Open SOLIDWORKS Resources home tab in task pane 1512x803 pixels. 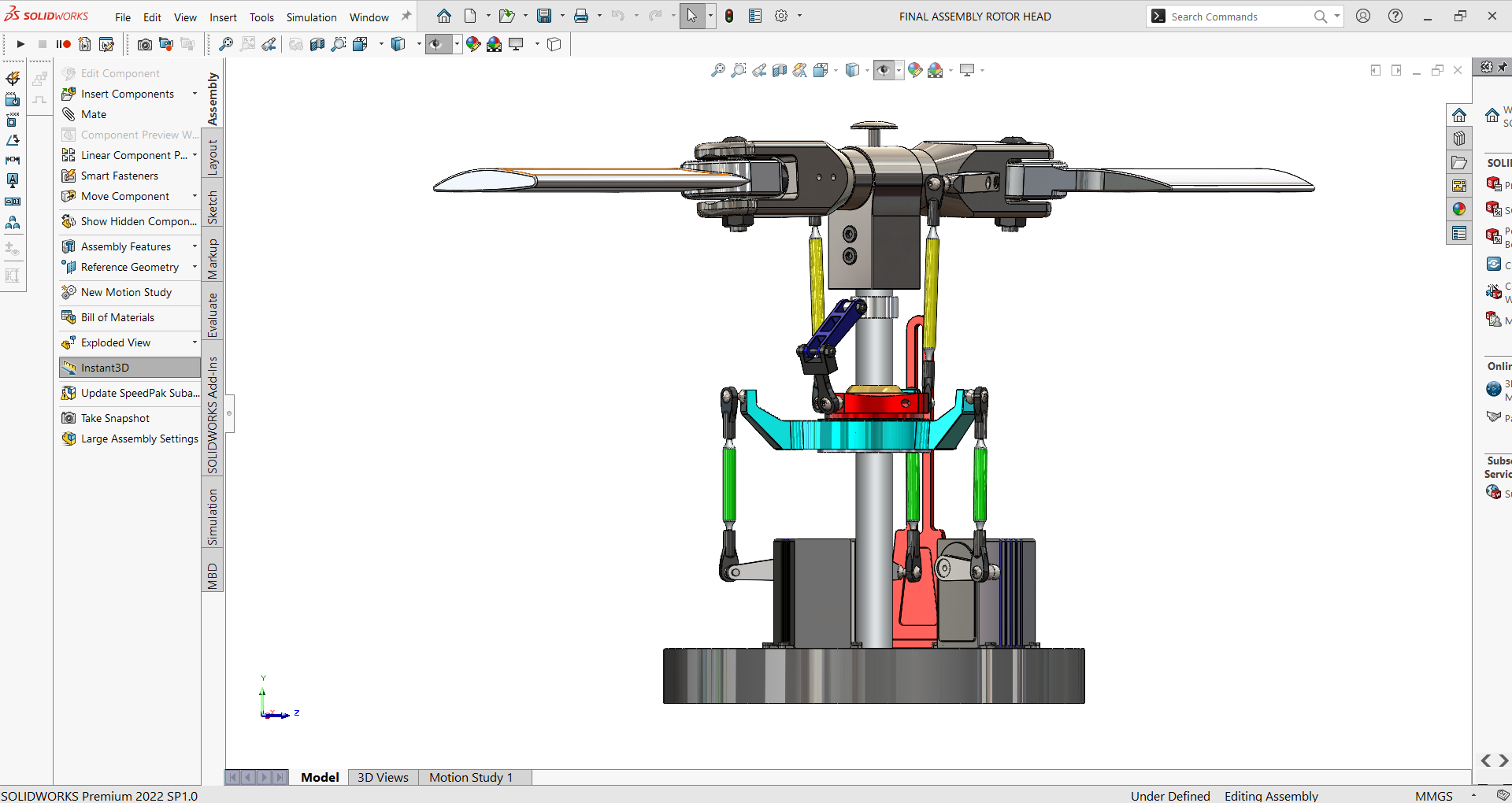1459,115
